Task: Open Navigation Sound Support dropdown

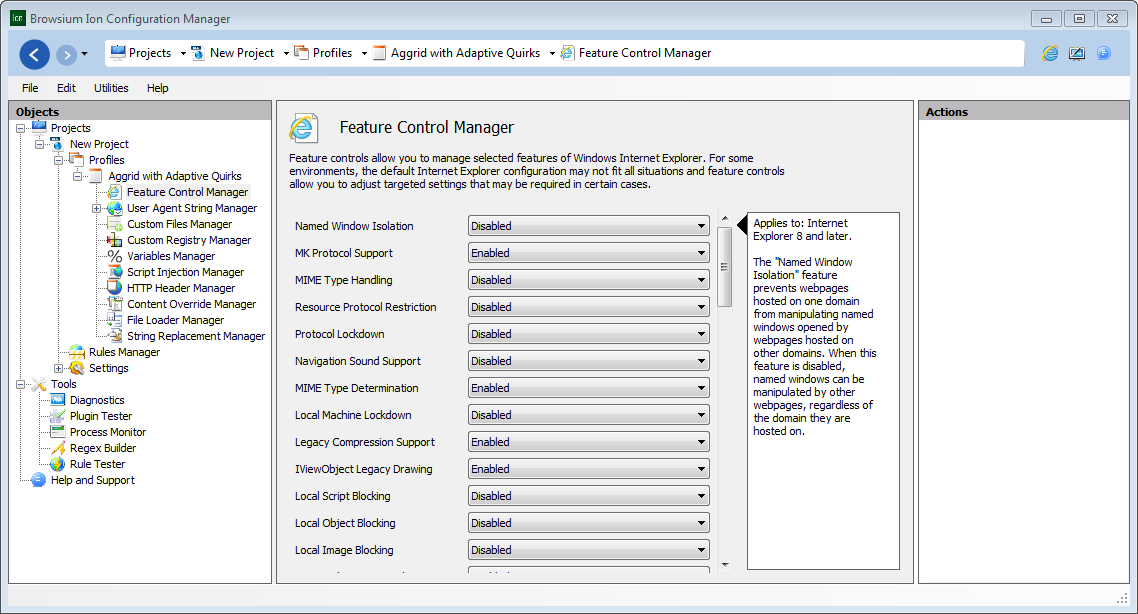Action: tap(589, 361)
